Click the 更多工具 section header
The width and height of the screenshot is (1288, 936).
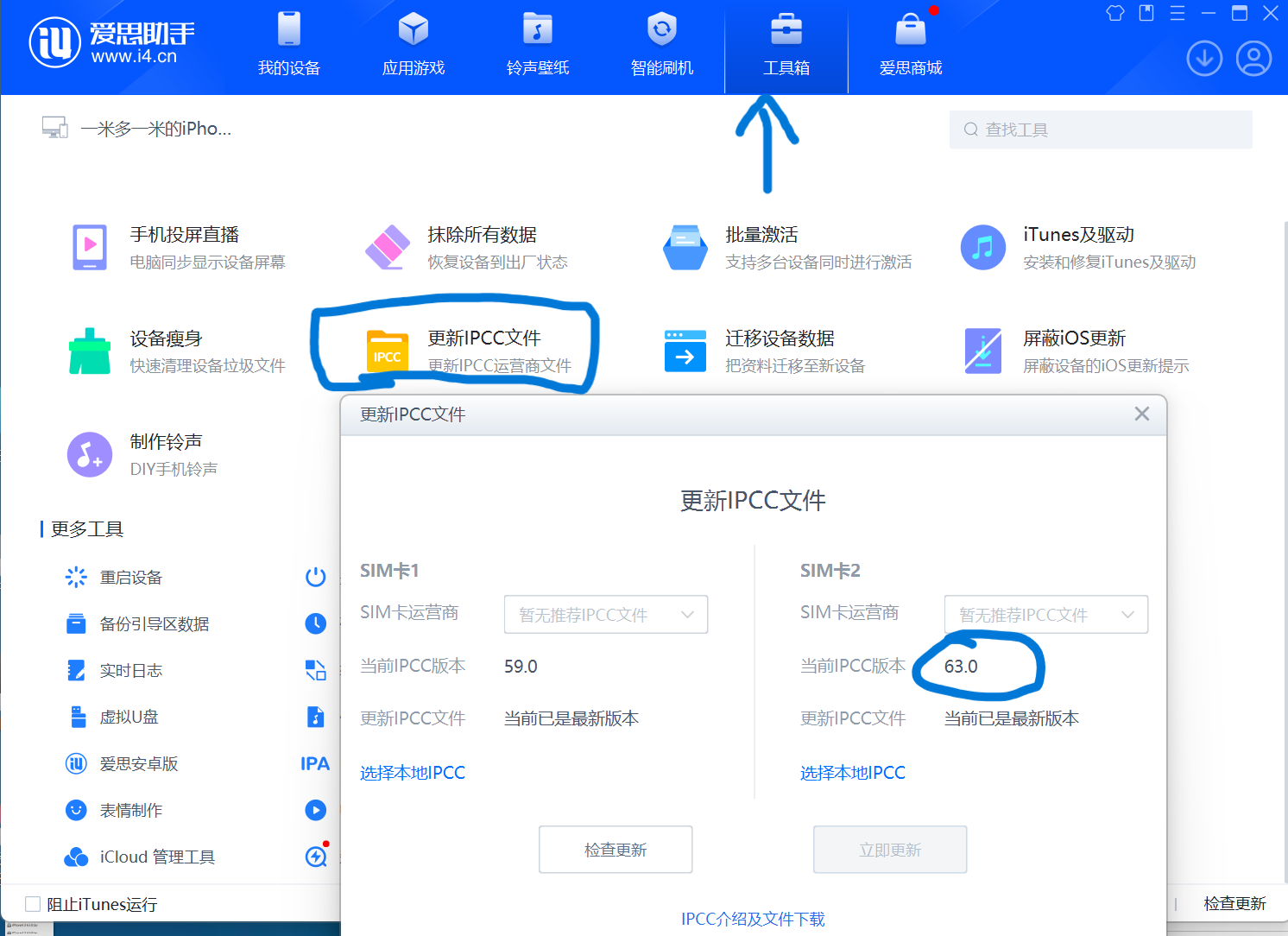tap(87, 528)
